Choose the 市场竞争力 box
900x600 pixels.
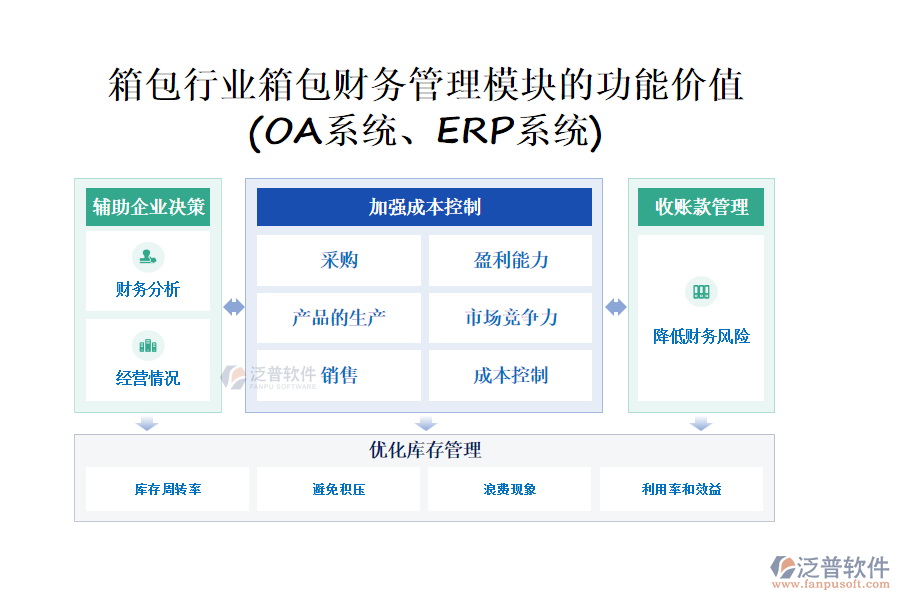tap(510, 318)
